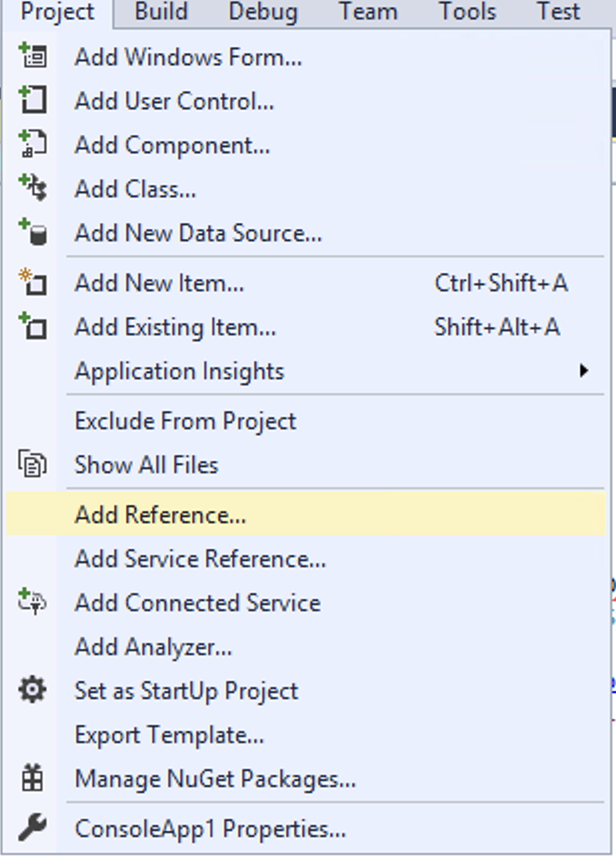Click the Add User Control icon
Screen dimensions: 616x858
point(32,101)
